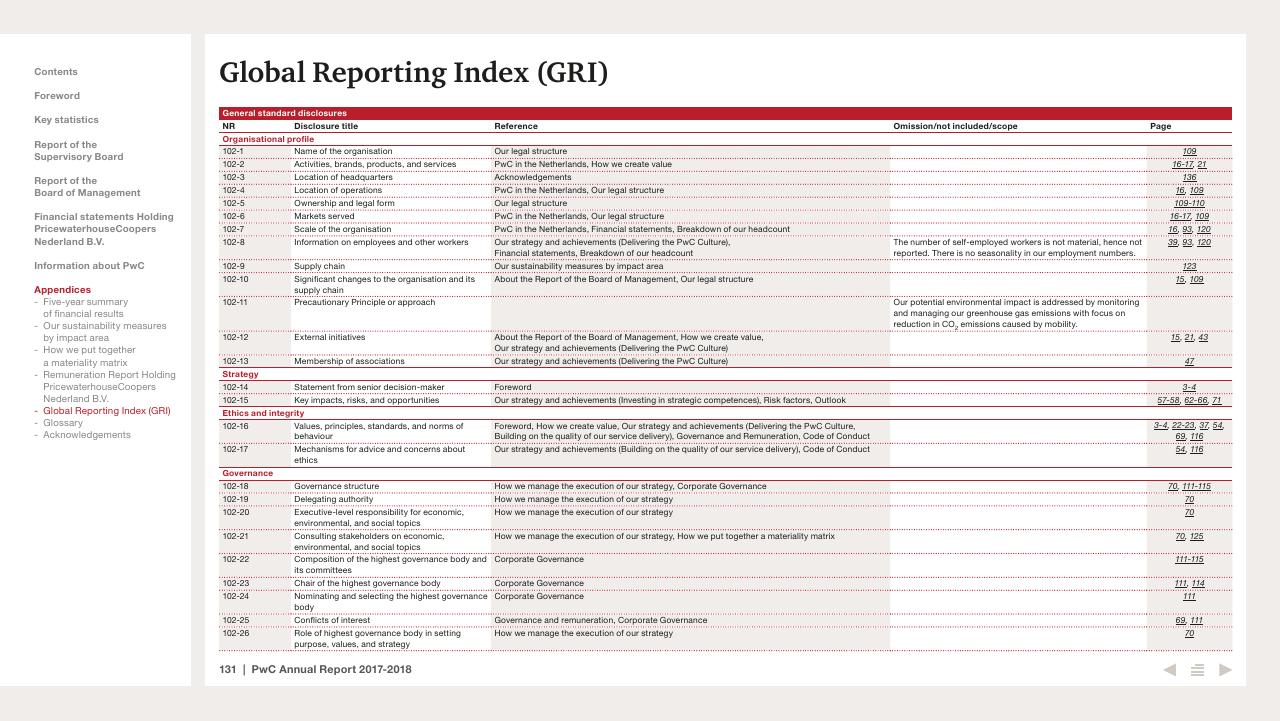1280x721 pixels.
Task: Follow page 109-110 link for Ownership and legal form
Action: point(1189,204)
